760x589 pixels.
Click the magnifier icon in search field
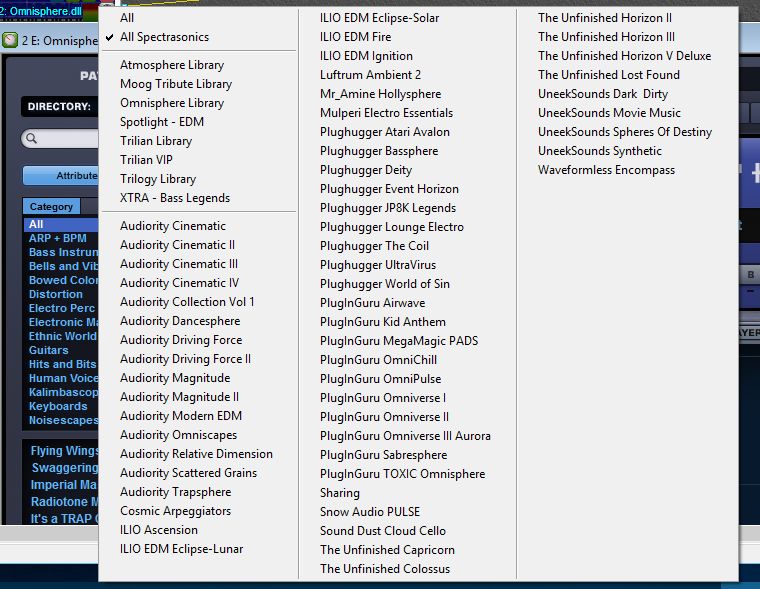tap(32, 139)
